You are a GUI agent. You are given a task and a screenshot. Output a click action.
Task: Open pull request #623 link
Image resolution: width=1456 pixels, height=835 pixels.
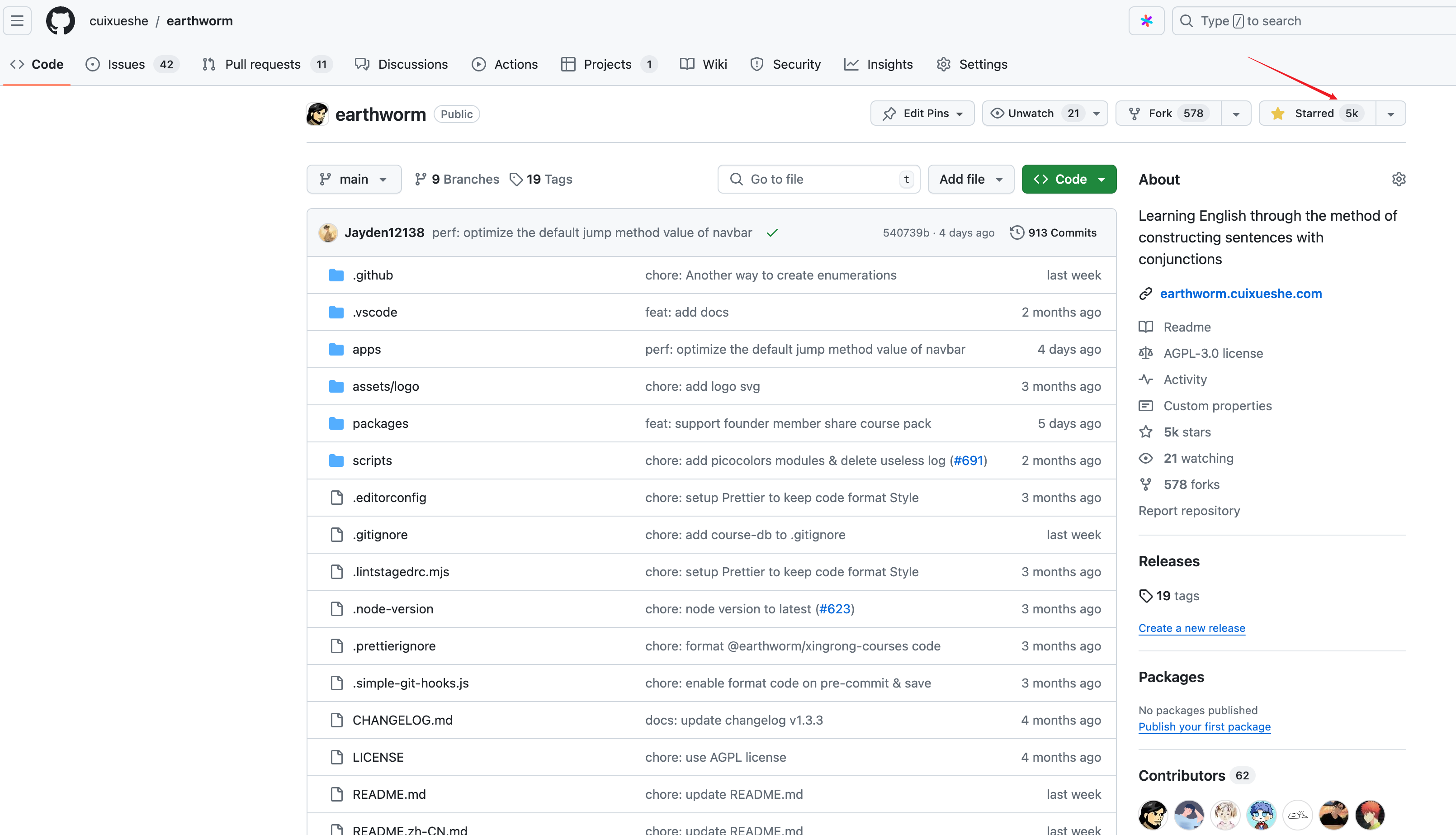coord(835,609)
